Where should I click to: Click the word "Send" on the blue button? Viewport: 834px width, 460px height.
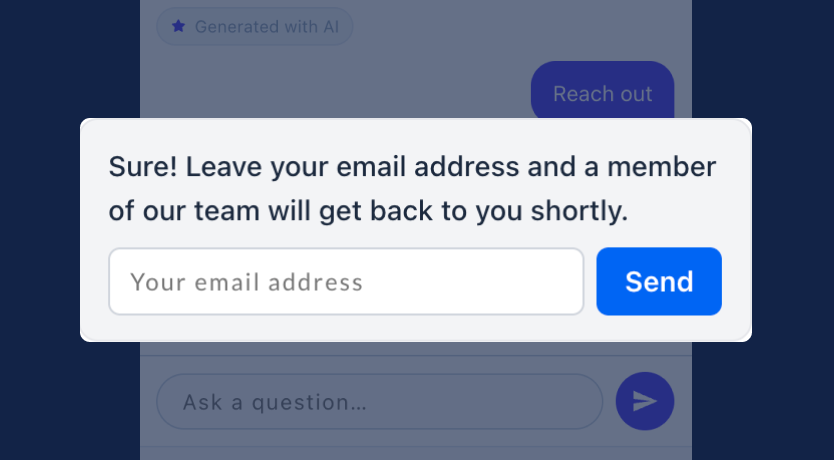659,282
